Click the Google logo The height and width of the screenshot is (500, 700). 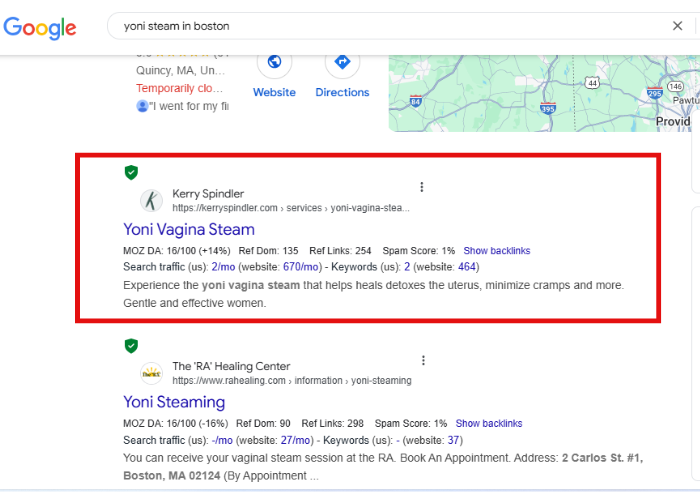40,27
